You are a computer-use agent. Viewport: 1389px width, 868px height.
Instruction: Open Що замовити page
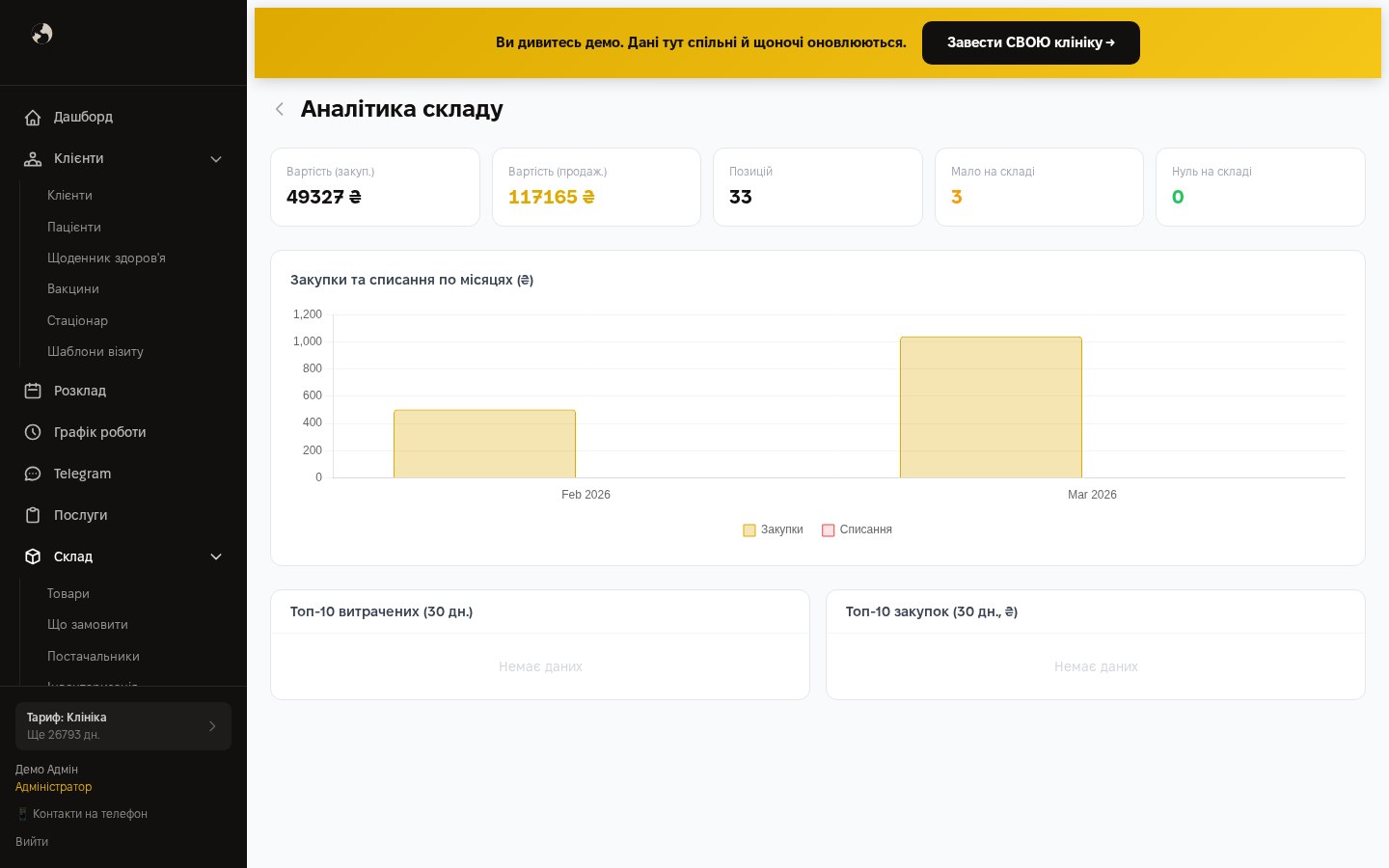coord(88,624)
